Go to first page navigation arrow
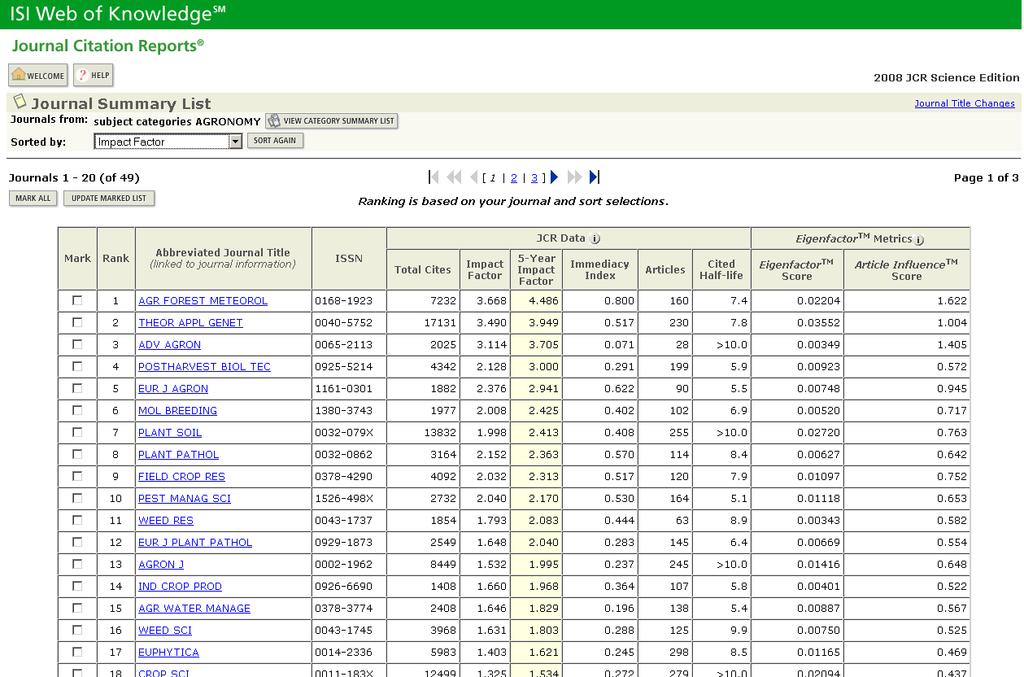The image size is (1024, 677). tap(434, 177)
